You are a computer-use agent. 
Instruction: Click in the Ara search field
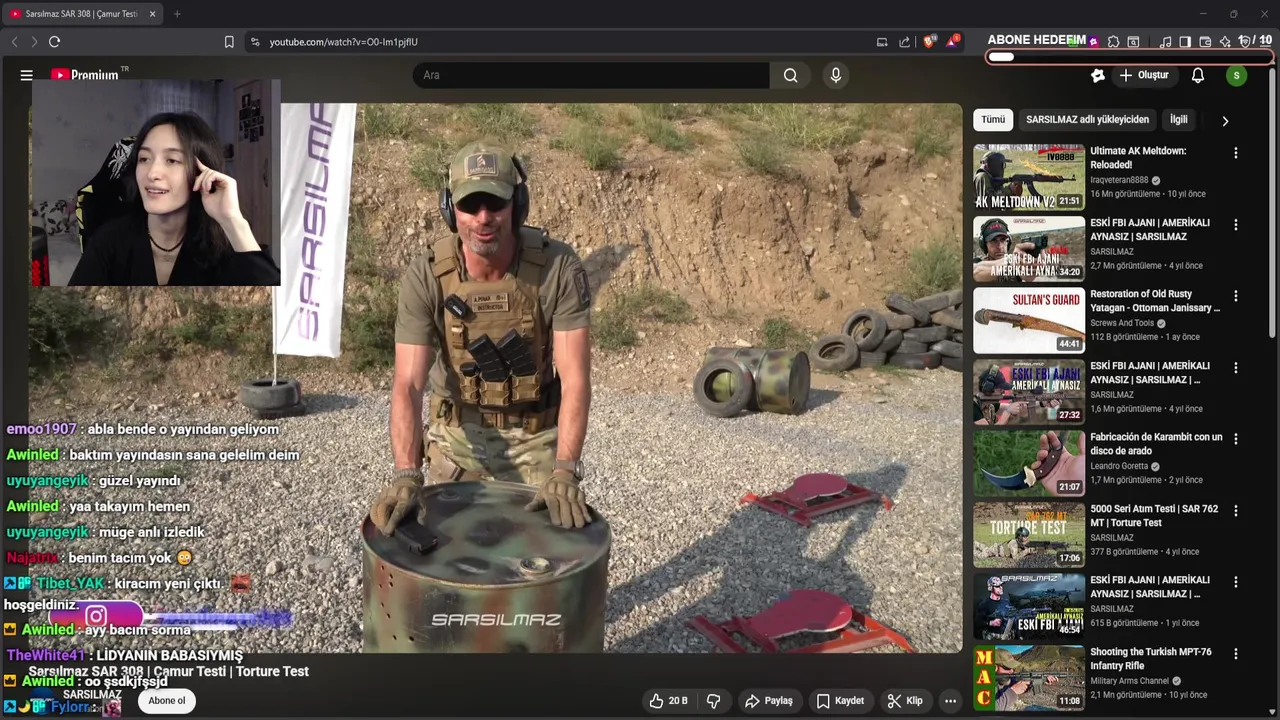(591, 75)
